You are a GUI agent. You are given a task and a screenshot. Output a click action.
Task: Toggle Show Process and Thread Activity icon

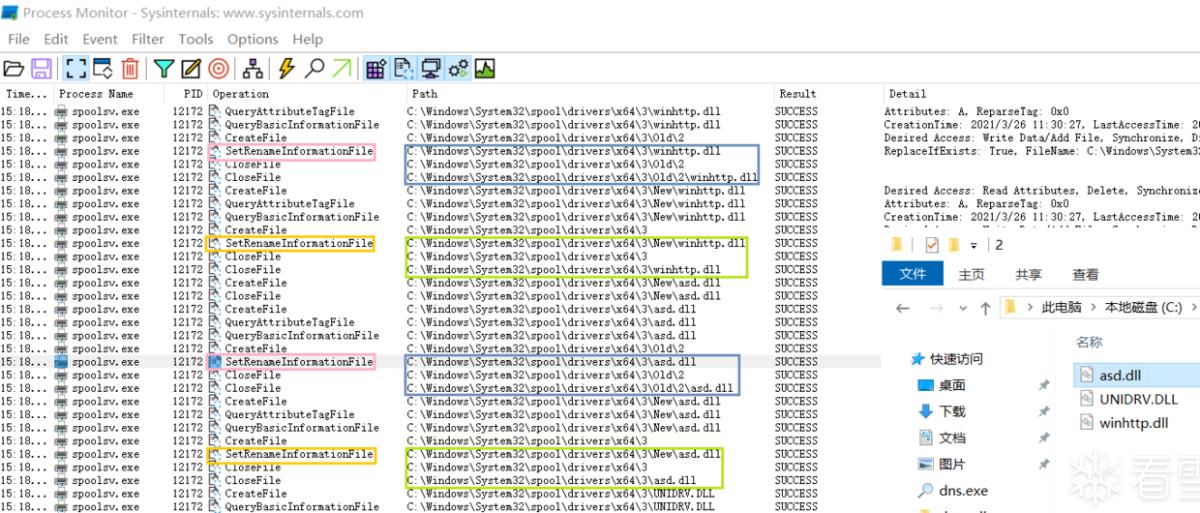[459, 69]
